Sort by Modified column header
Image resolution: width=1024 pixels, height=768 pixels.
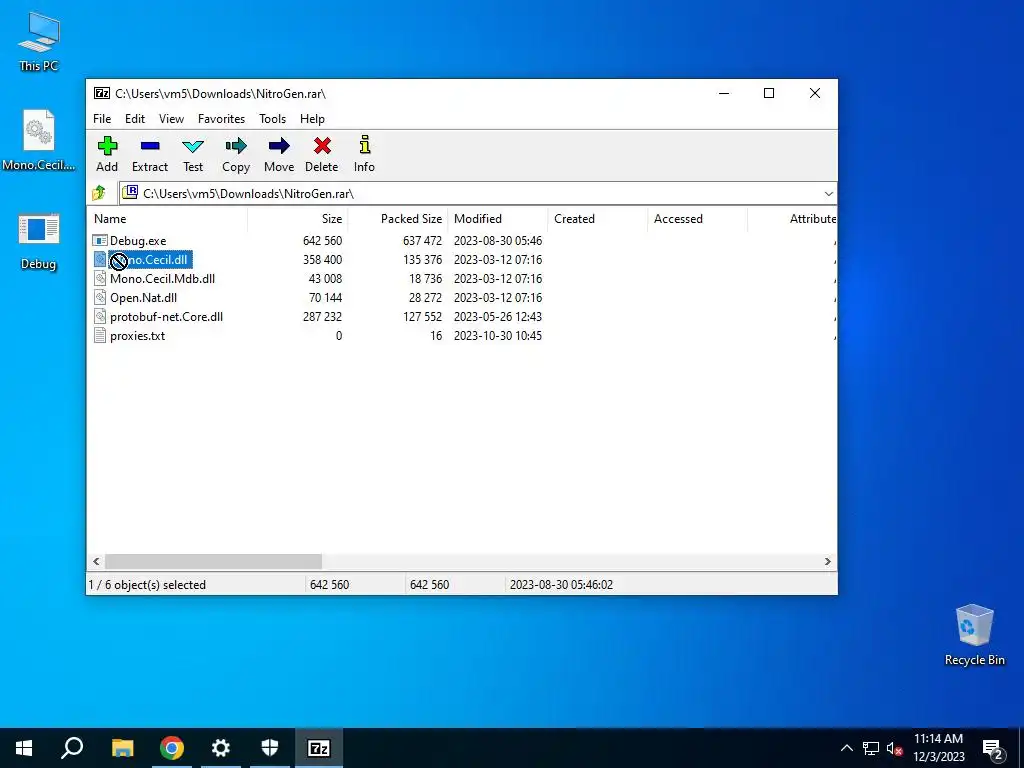point(498,219)
